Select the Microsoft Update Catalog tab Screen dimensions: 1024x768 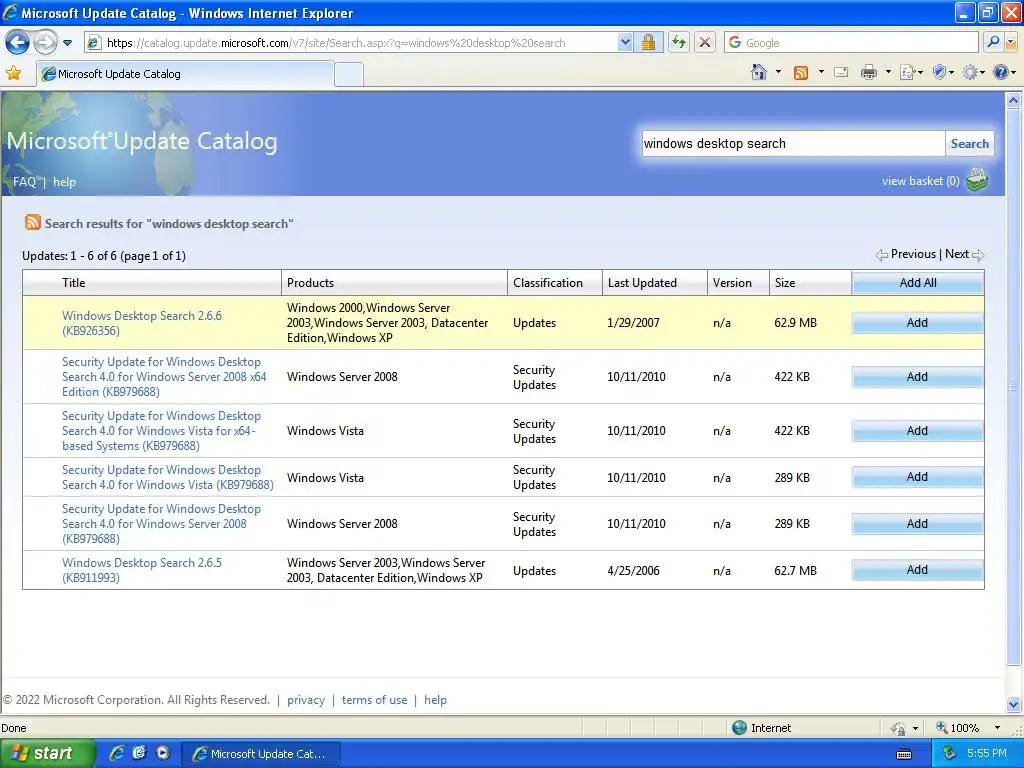coord(185,74)
